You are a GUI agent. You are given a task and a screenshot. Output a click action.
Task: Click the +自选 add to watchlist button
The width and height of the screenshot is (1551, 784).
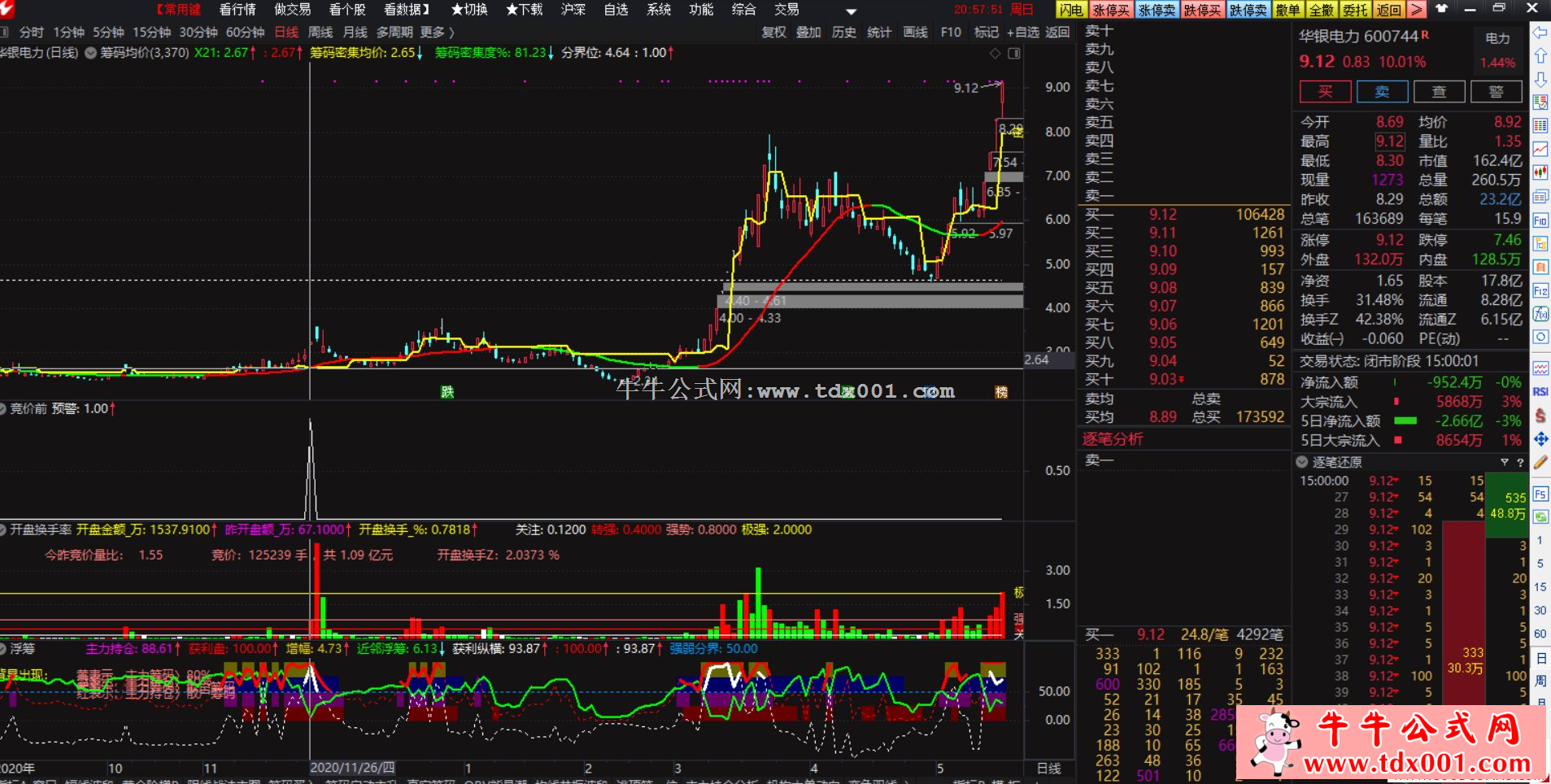(x=1022, y=33)
